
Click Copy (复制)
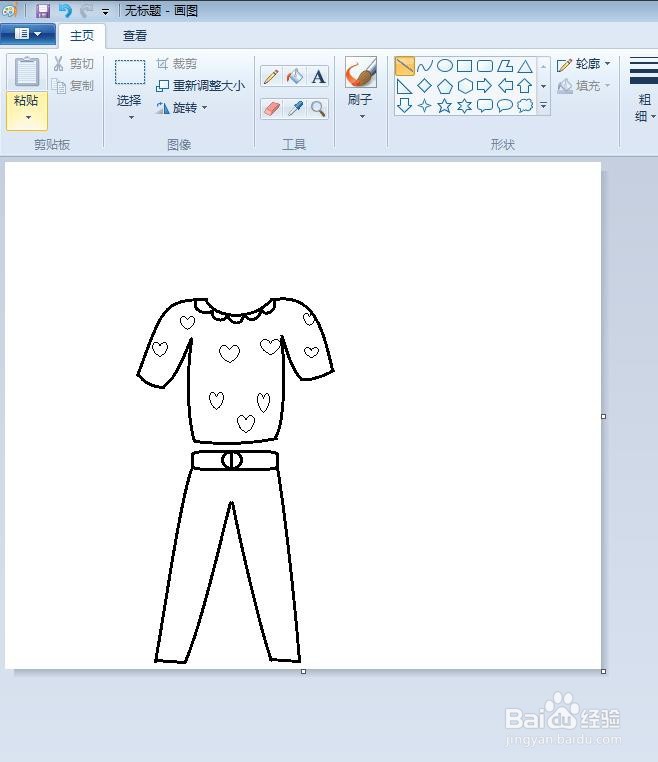click(x=73, y=86)
